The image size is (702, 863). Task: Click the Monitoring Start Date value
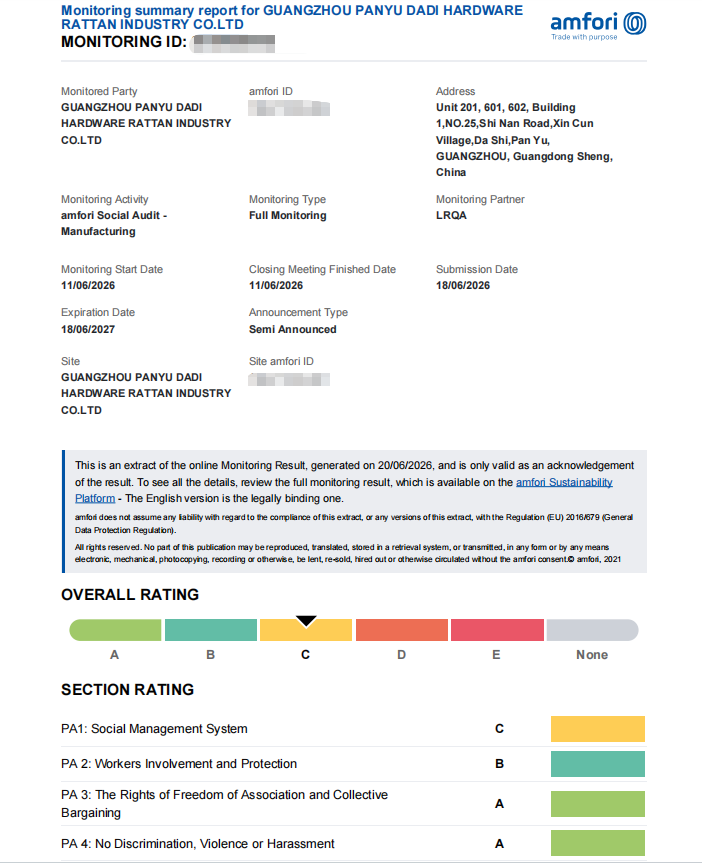click(x=88, y=285)
